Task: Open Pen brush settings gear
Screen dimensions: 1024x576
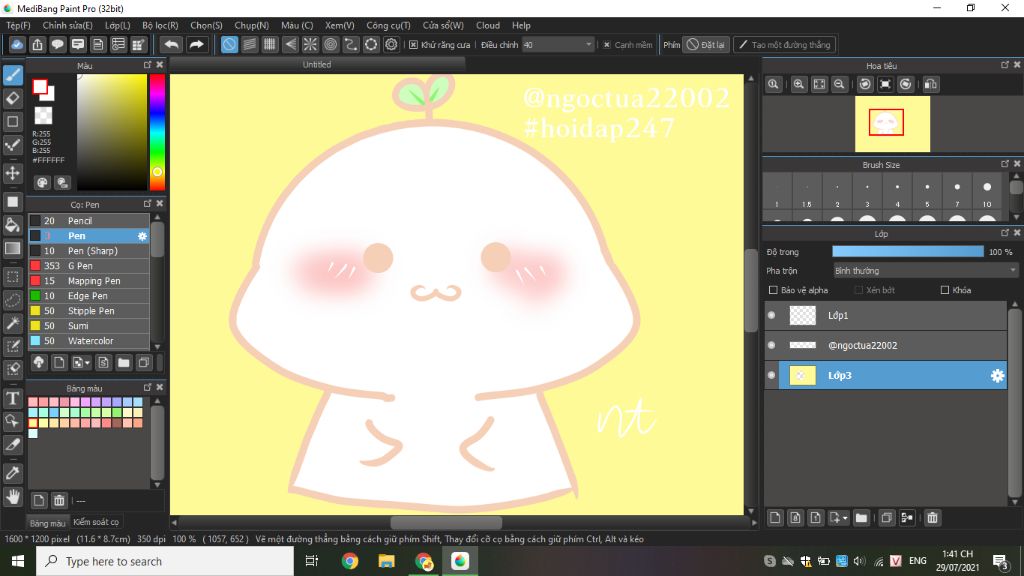Action: click(142, 236)
